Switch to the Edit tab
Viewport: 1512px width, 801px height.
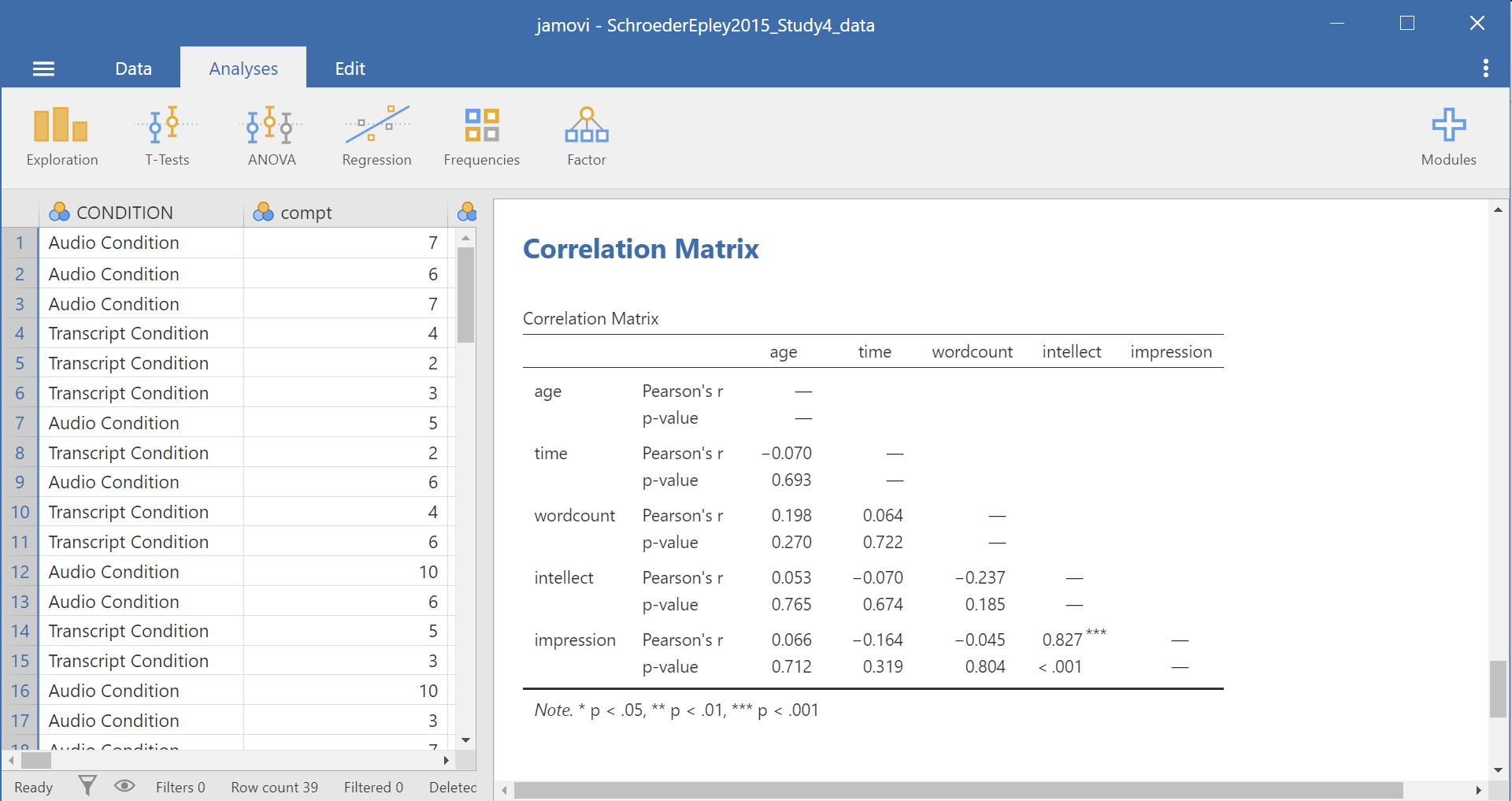pyautogui.click(x=350, y=69)
